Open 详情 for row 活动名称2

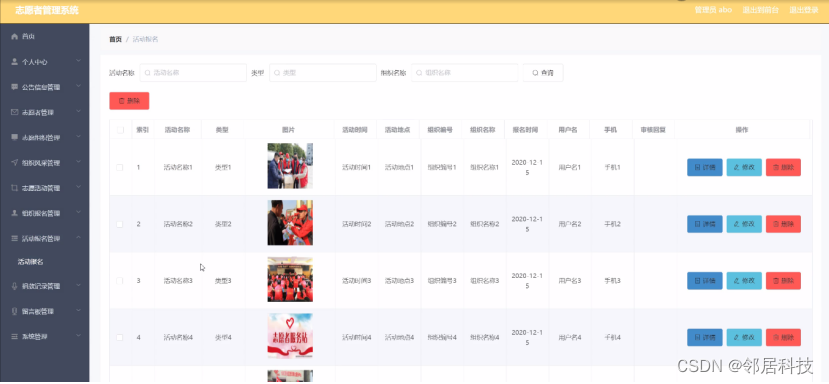705,224
